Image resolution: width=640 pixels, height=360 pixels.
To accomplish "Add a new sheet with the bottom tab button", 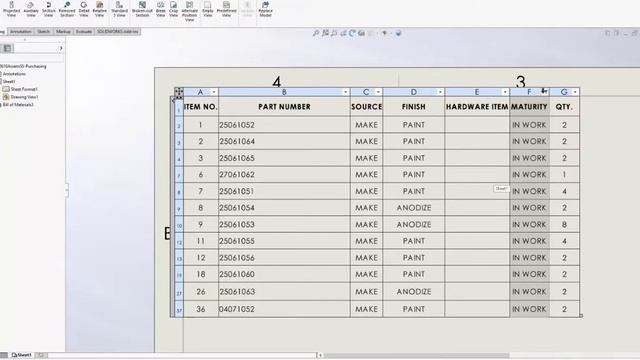I will (41, 355).
